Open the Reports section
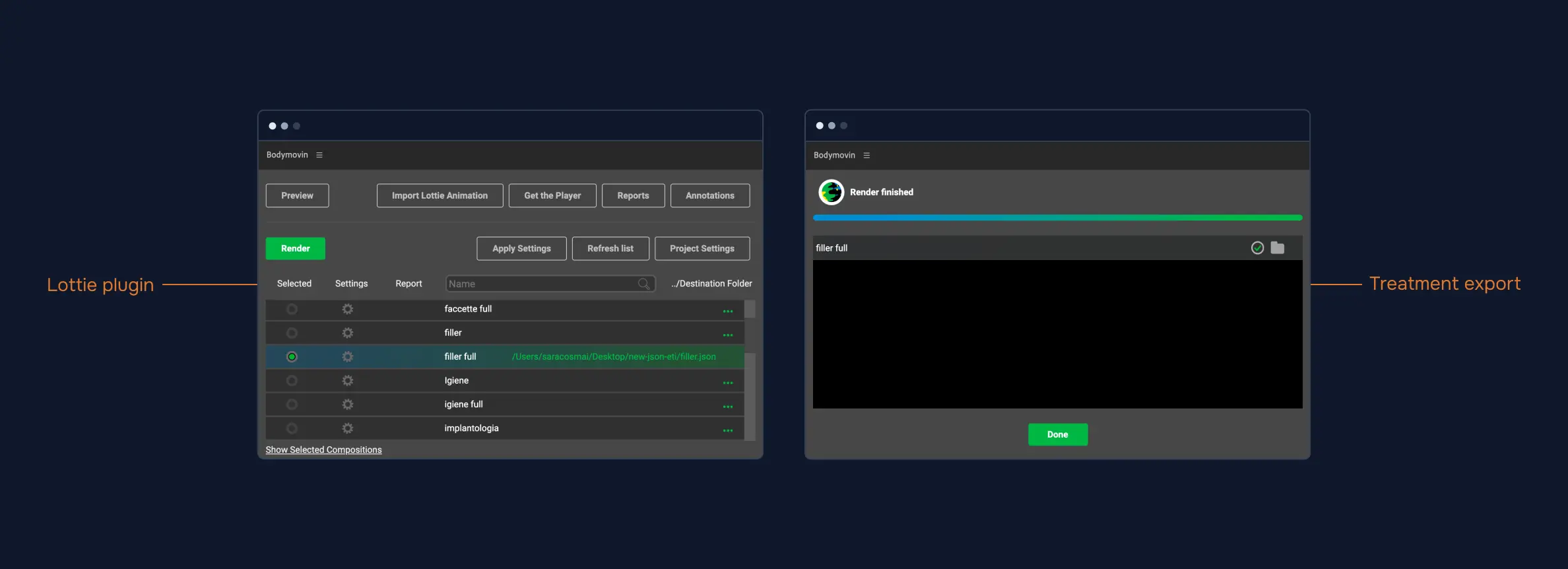This screenshot has width=1568, height=569. pyautogui.click(x=633, y=195)
